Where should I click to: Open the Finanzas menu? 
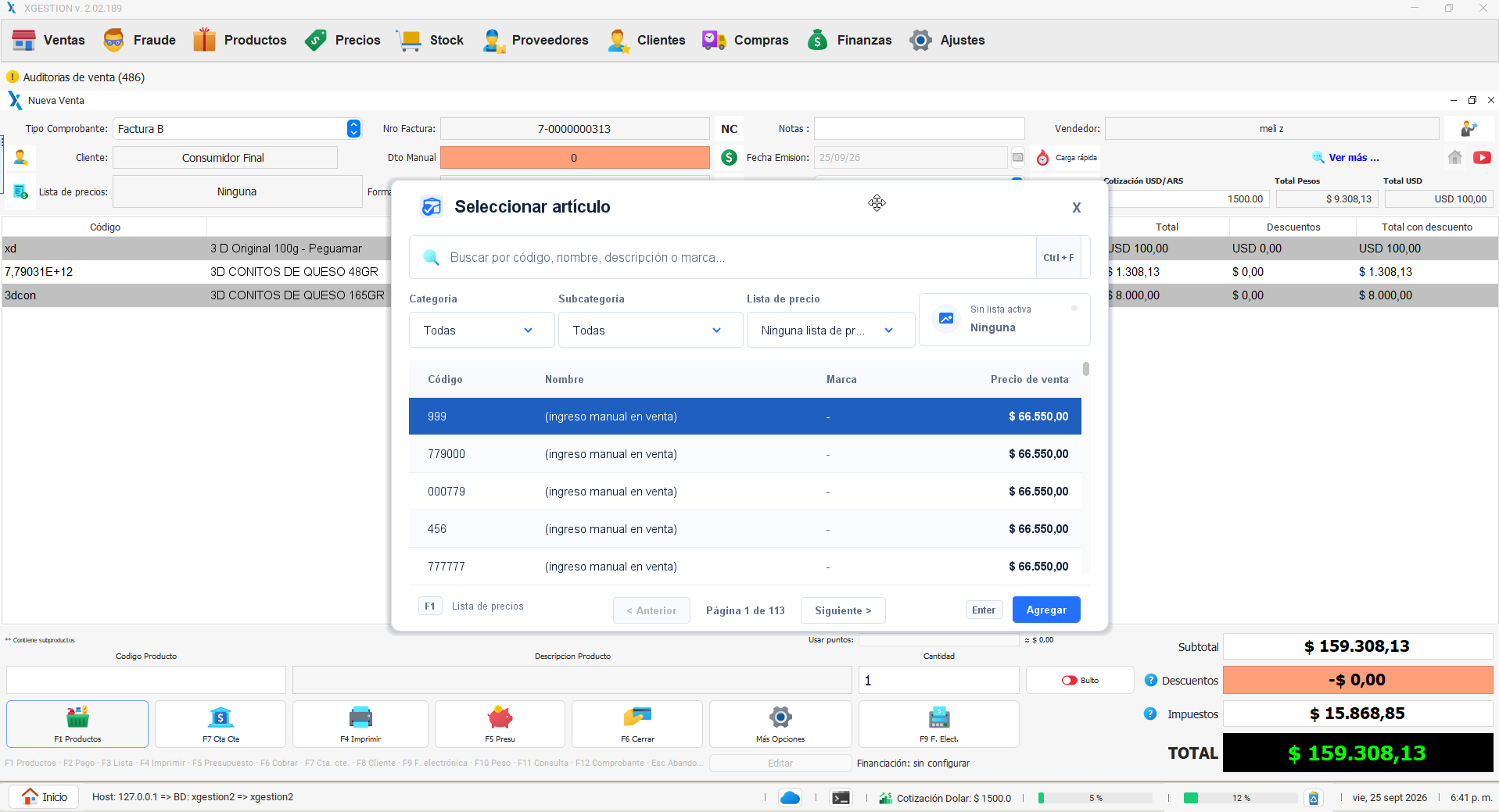coord(849,40)
